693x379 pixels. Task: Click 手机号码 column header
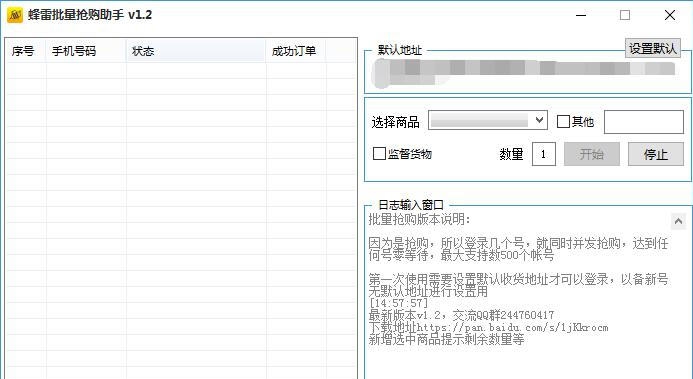pyautogui.click(x=86, y=51)
